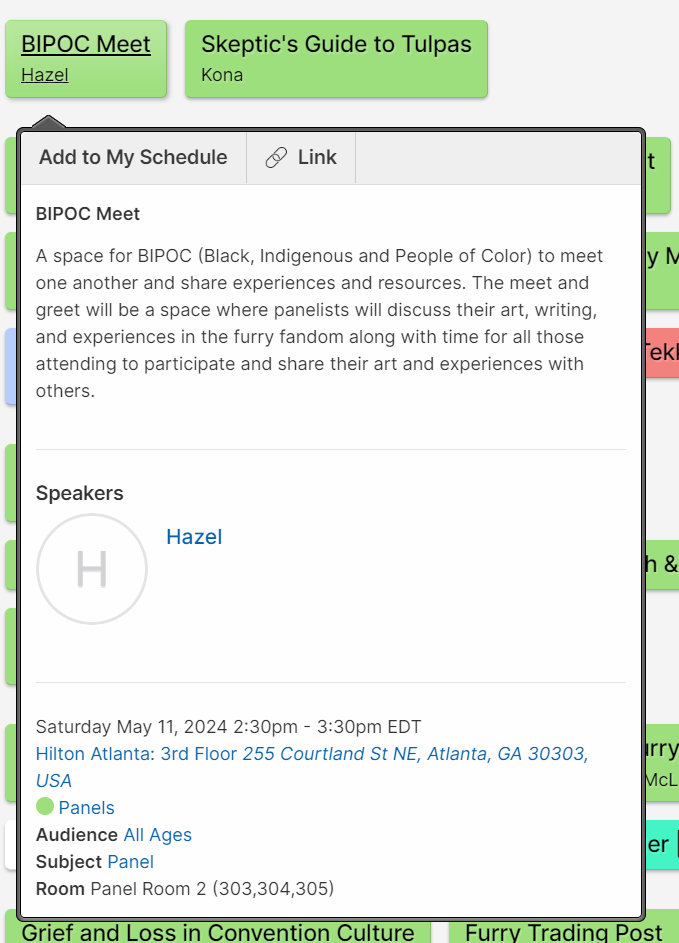Click the red session card behind popup
Screen dimensions: 679x943
click(662, 353)
